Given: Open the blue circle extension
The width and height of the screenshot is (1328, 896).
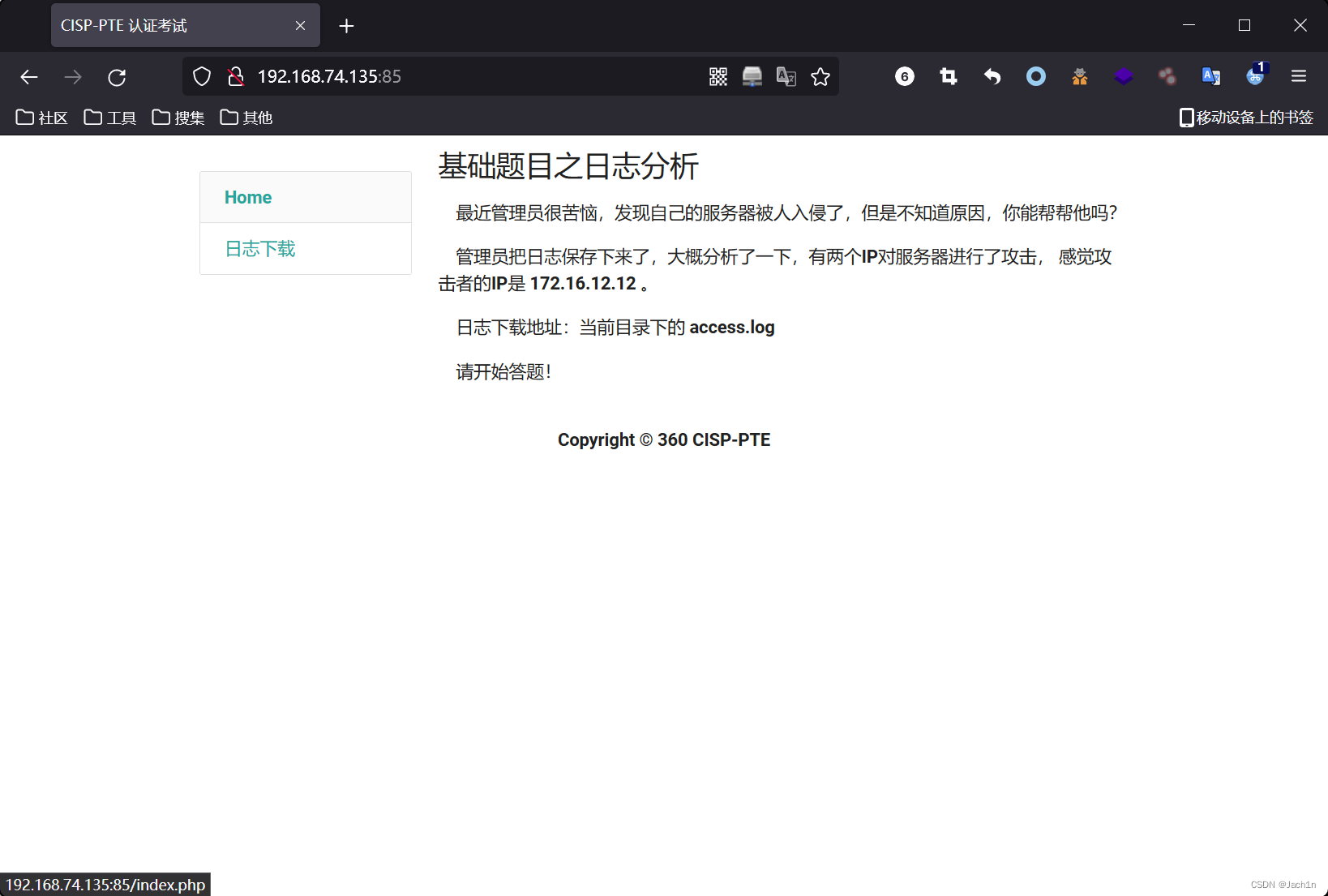Looking at the screenshot, I should pos(1036,77).
